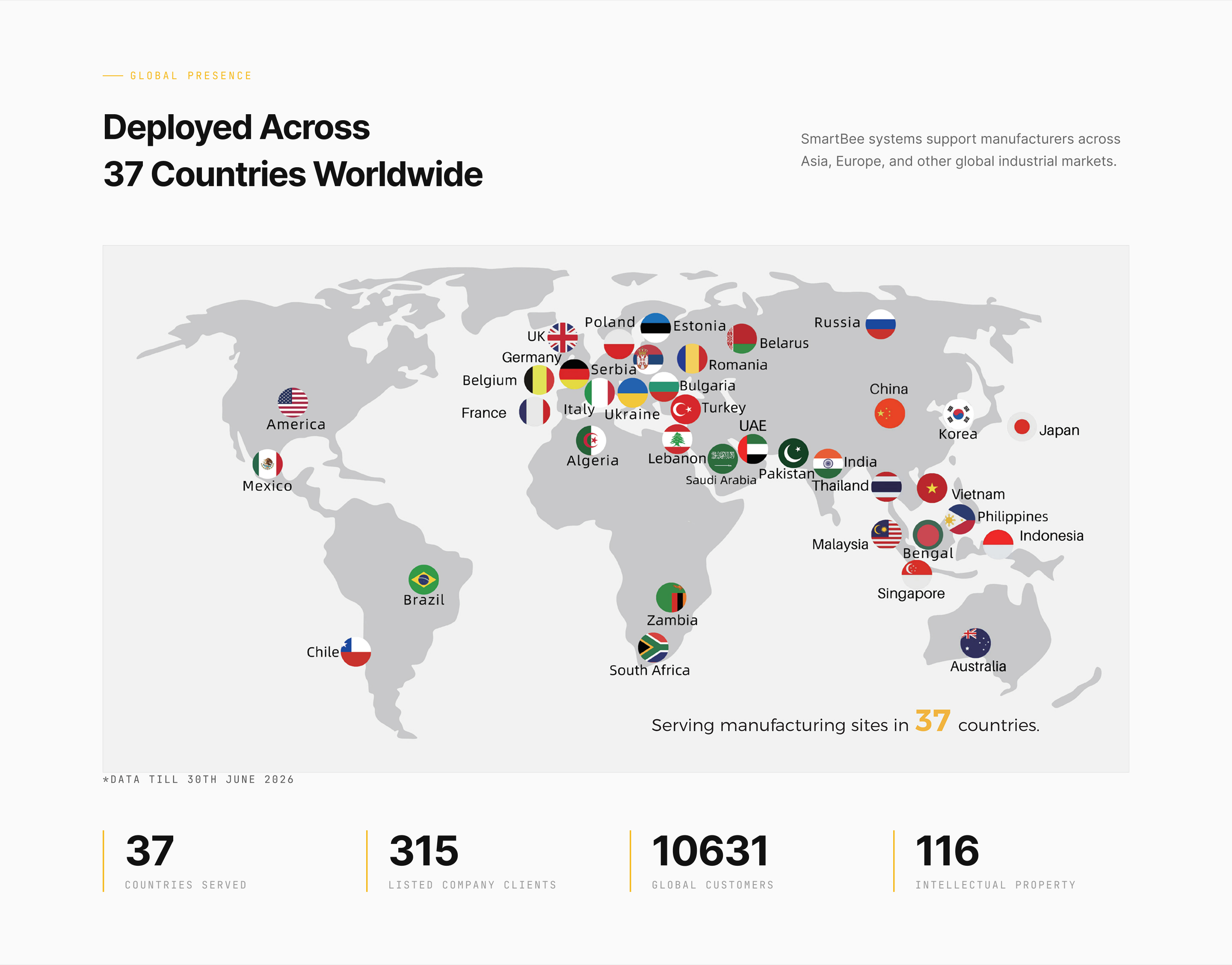Select the China flag marker
Image resolution: width=1232 pixels, height=965 pixels.
click(x=889, y=413)
